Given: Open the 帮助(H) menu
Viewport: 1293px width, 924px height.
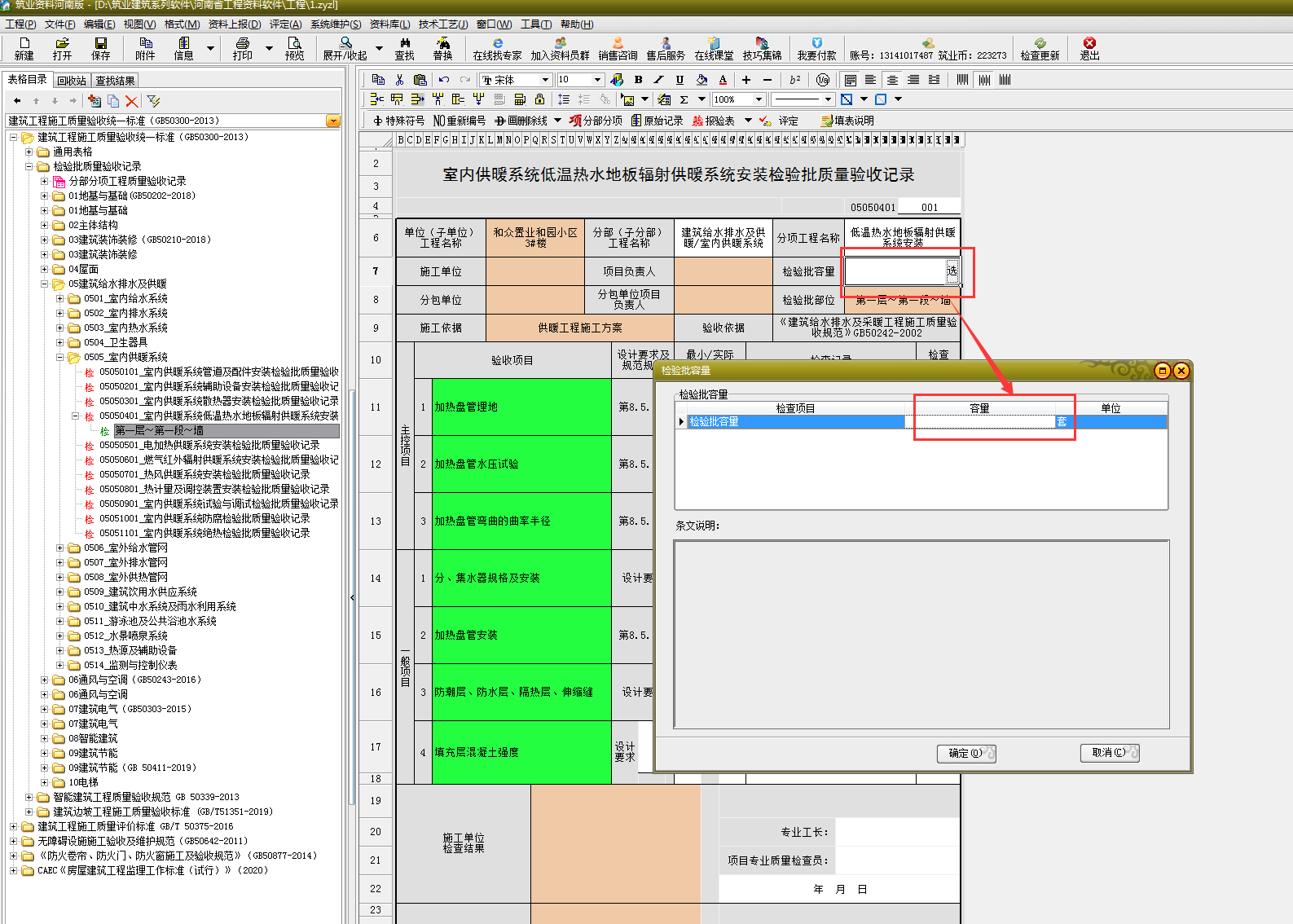Looking at the screenshot, I should [577, 24].
